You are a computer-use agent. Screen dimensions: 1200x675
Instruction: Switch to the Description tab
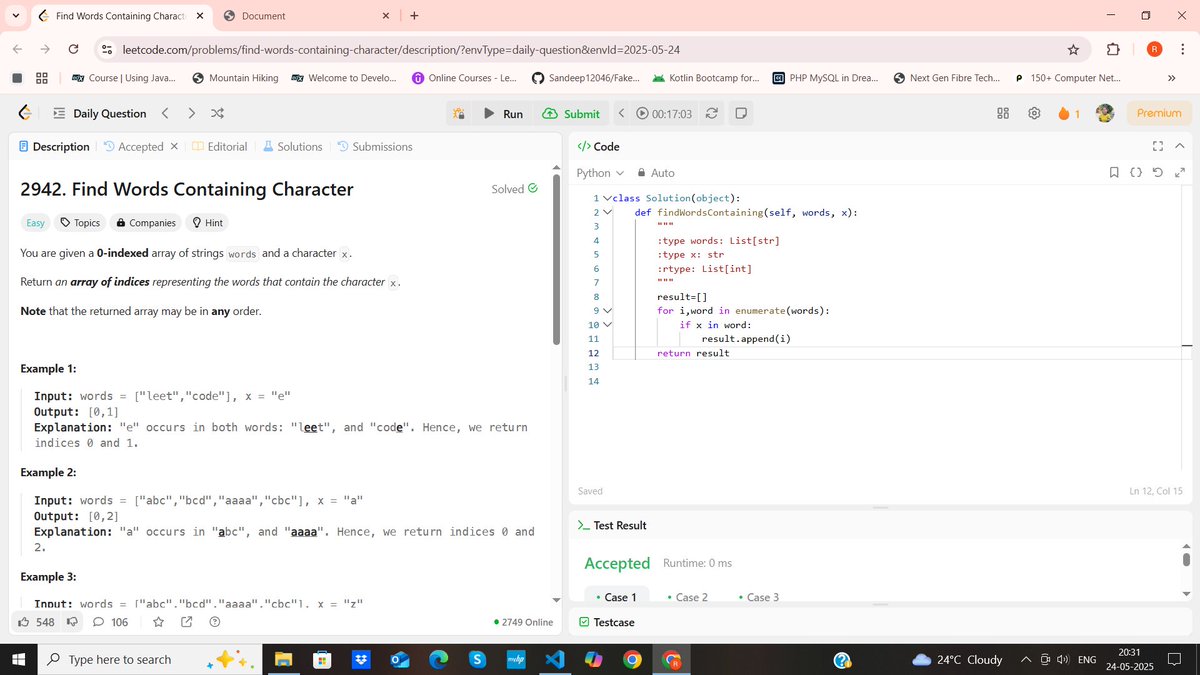coord(54,146)
